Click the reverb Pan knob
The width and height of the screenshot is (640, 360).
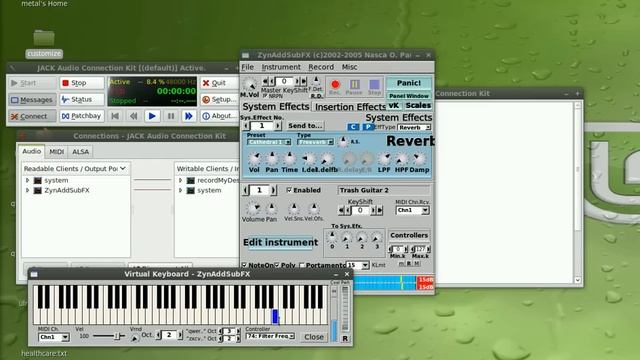tap(272, 158)
